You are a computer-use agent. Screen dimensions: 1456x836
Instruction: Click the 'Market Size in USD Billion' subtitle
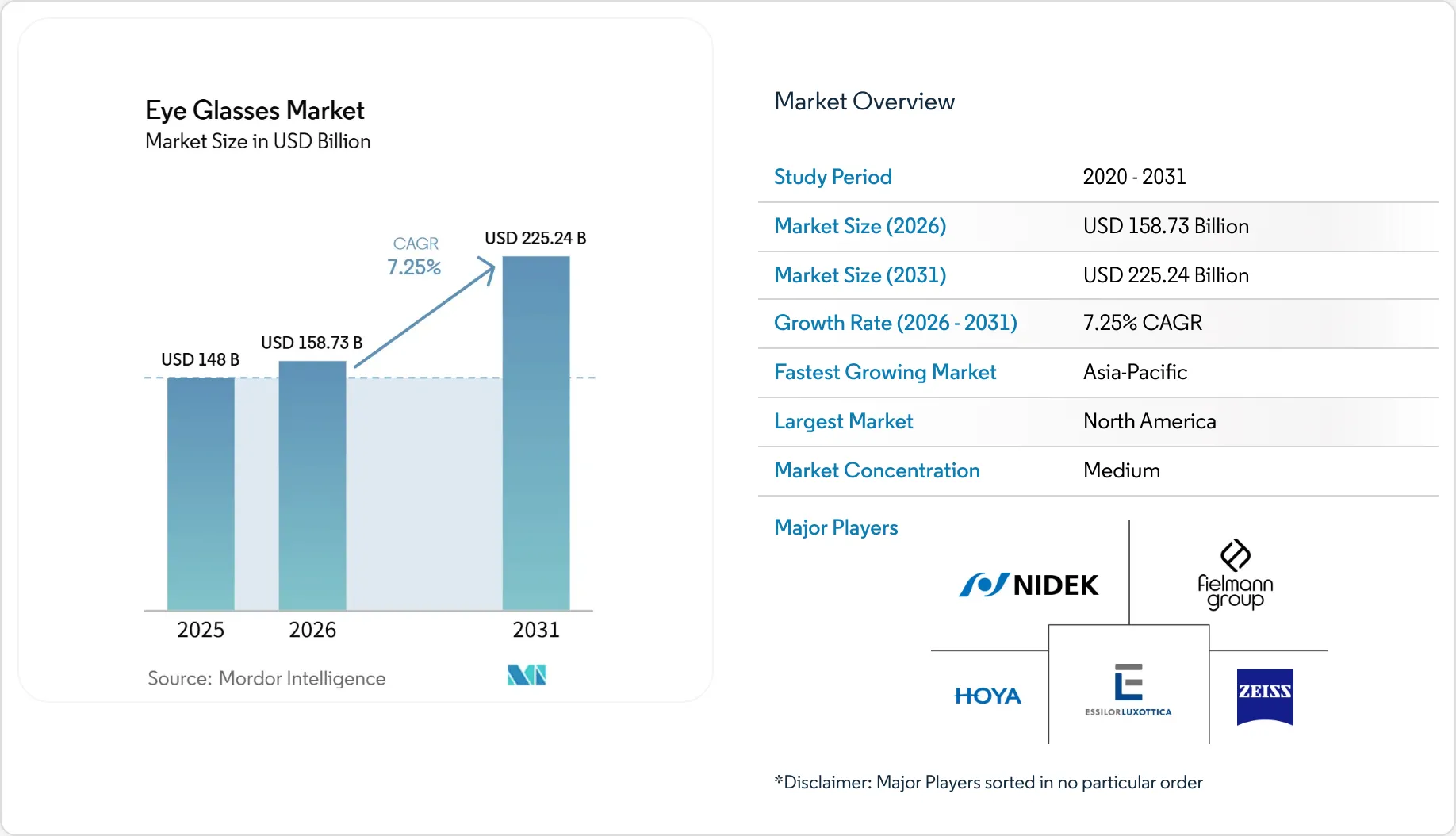point(258,141)
